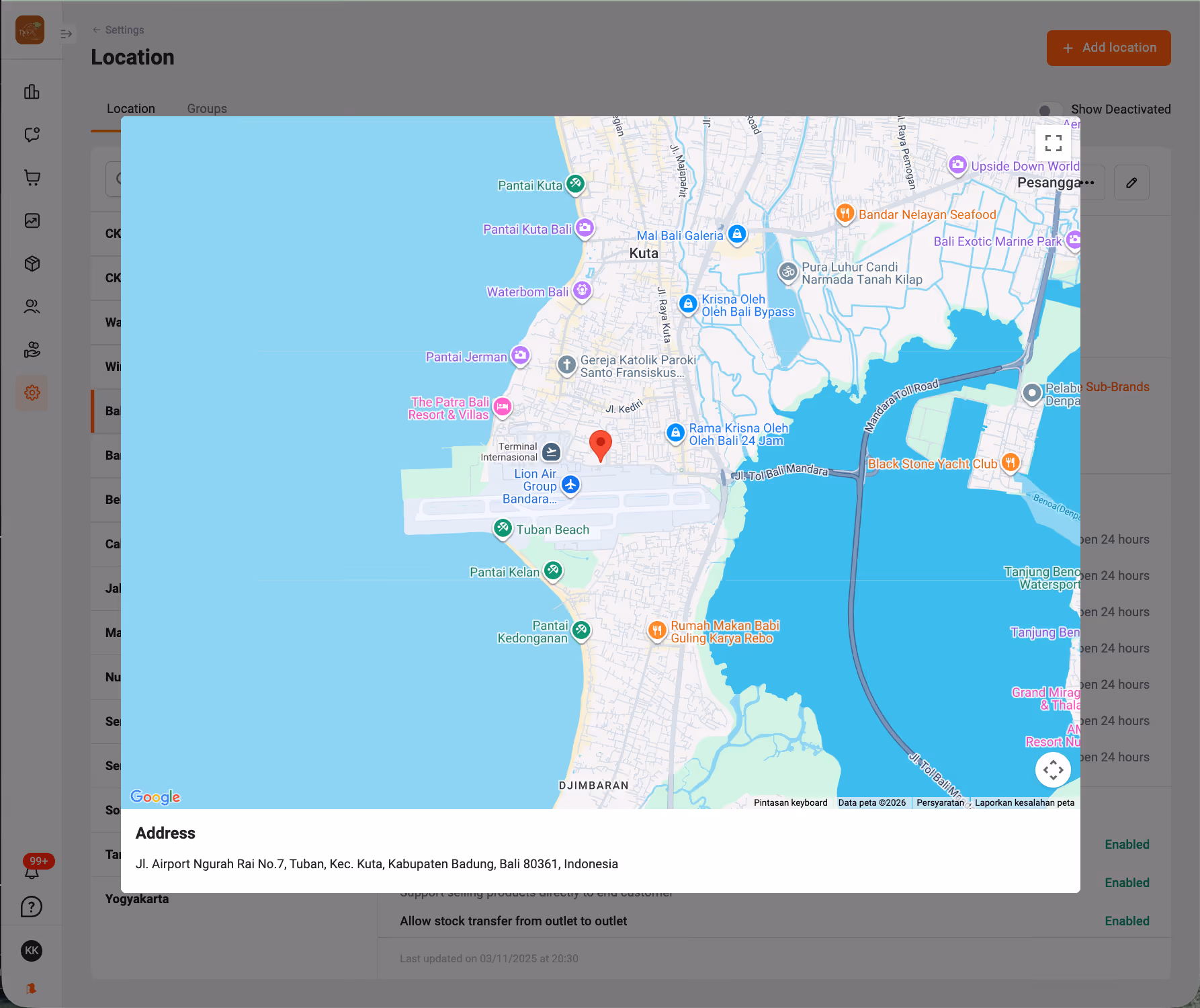The image size is (1200, 1008).
Task: Open notifications bell with 99+ badge
Action: click(32, 870)
